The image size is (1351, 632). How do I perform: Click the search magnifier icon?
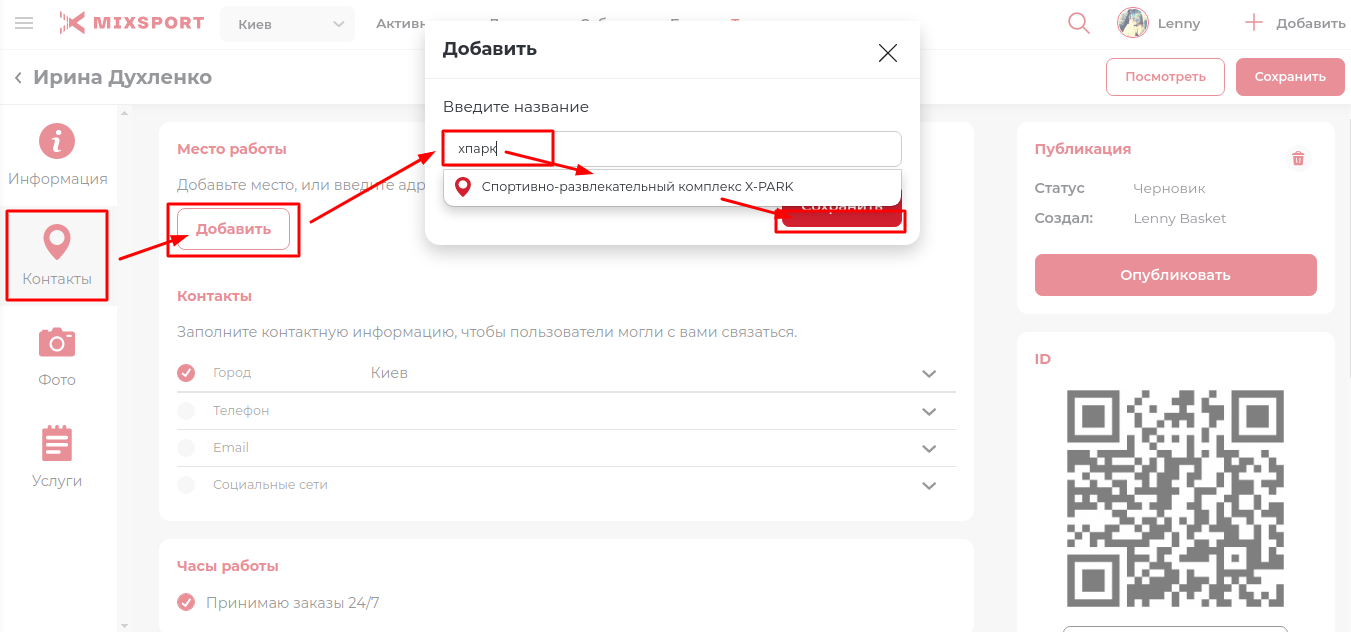pos(1079,23)
